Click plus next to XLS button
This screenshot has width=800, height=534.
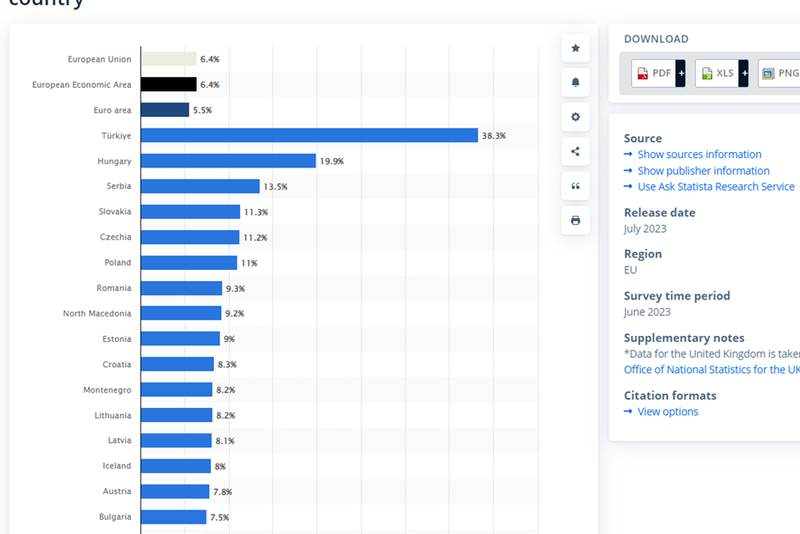point(744,73)
